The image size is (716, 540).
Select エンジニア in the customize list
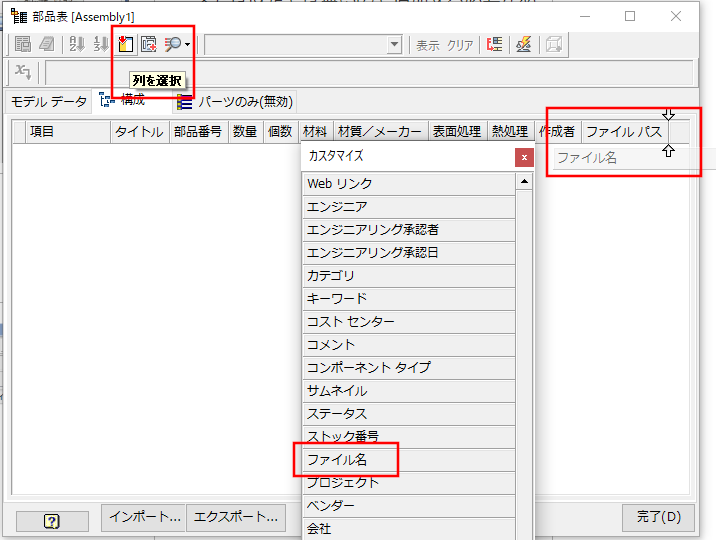pyautogui.click(x=409, y=207)
